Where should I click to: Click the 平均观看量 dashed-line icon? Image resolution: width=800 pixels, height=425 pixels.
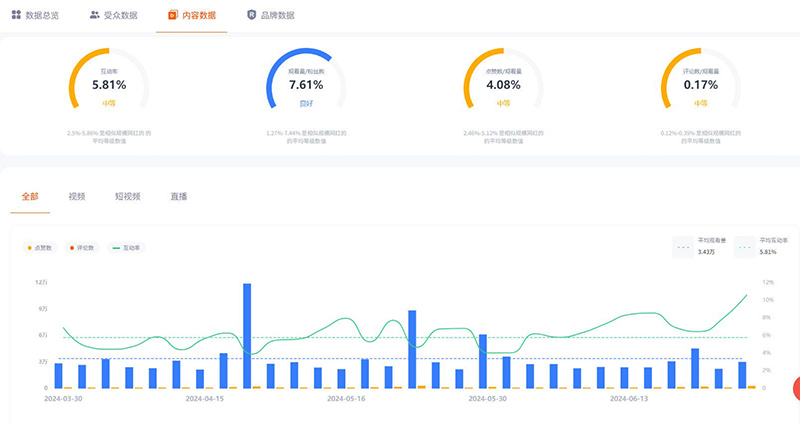(x=684, y=247)
